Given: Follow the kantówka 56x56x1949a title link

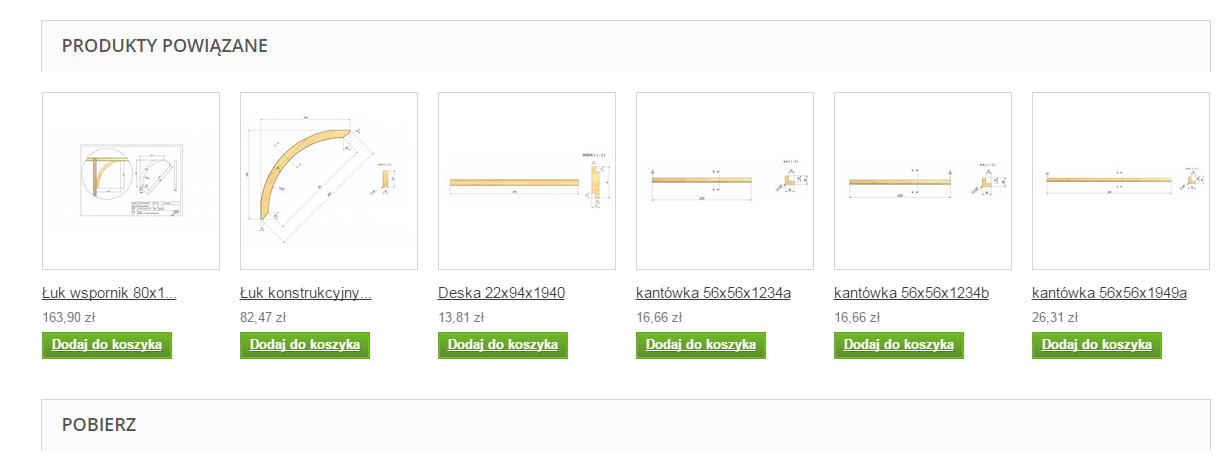Looking at the screenshot, I should [1109, 293].
